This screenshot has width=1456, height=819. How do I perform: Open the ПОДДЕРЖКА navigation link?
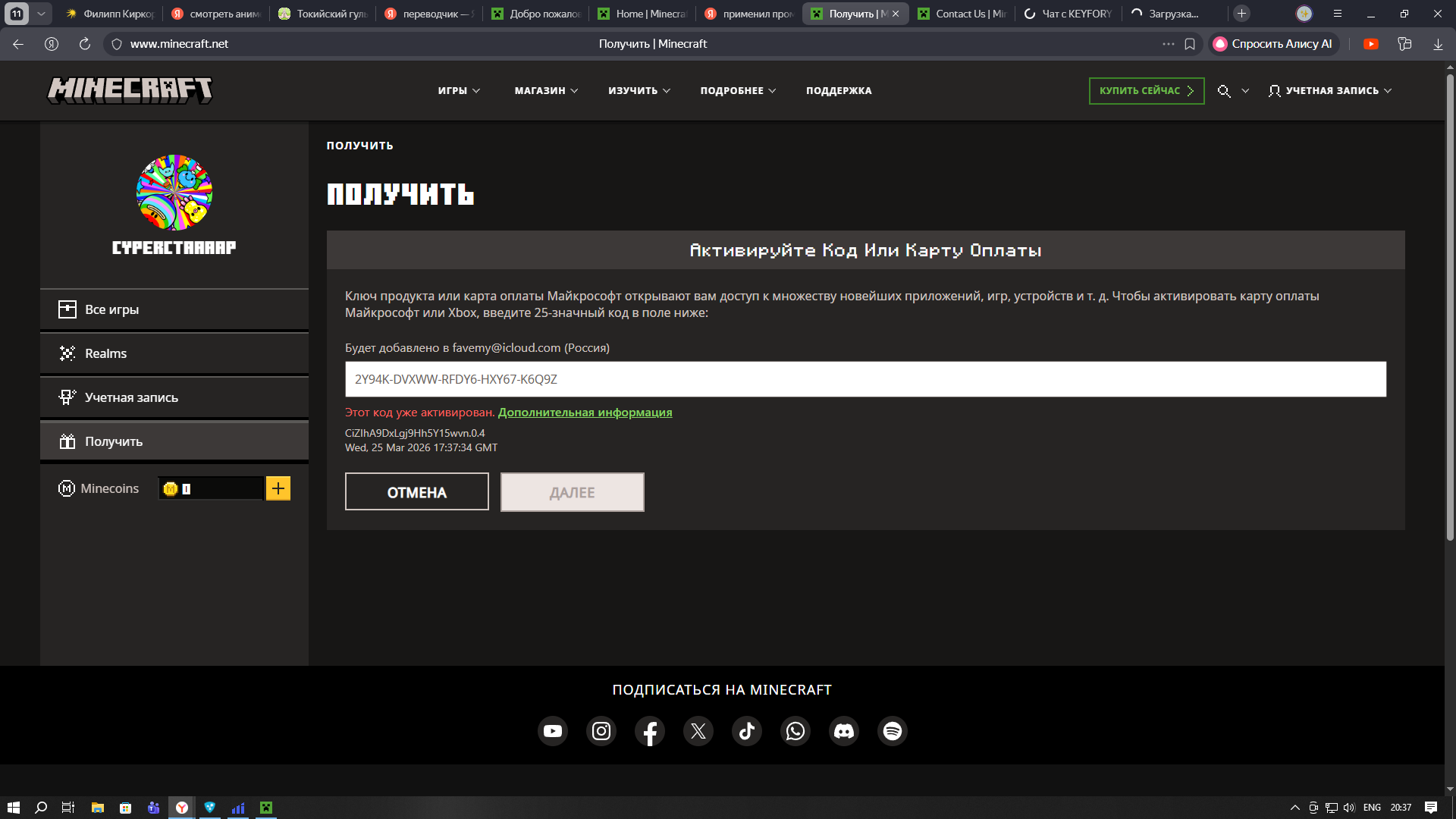[x=839, y=91]
